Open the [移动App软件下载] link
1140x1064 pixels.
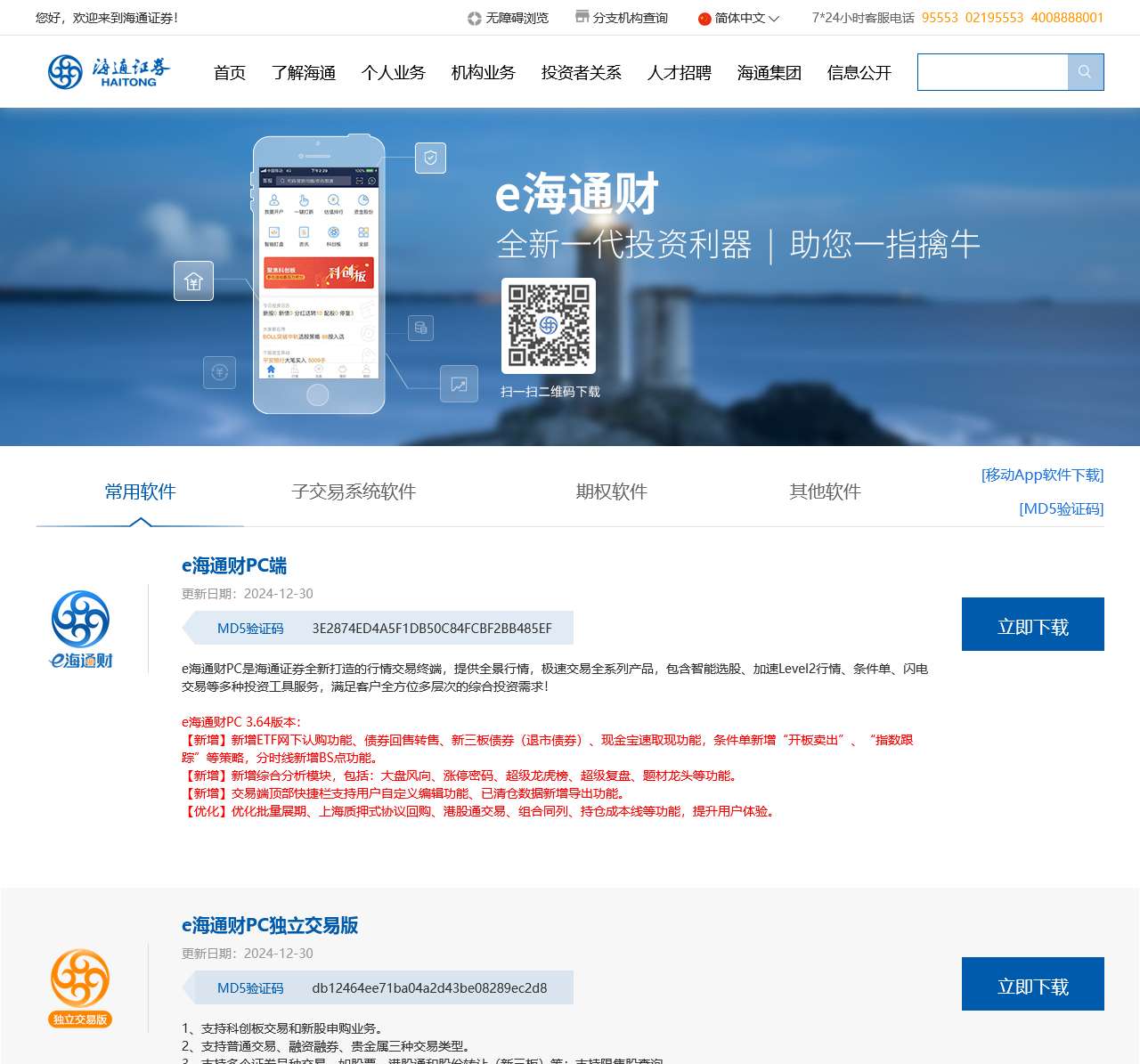click(x=1042, y=475)
